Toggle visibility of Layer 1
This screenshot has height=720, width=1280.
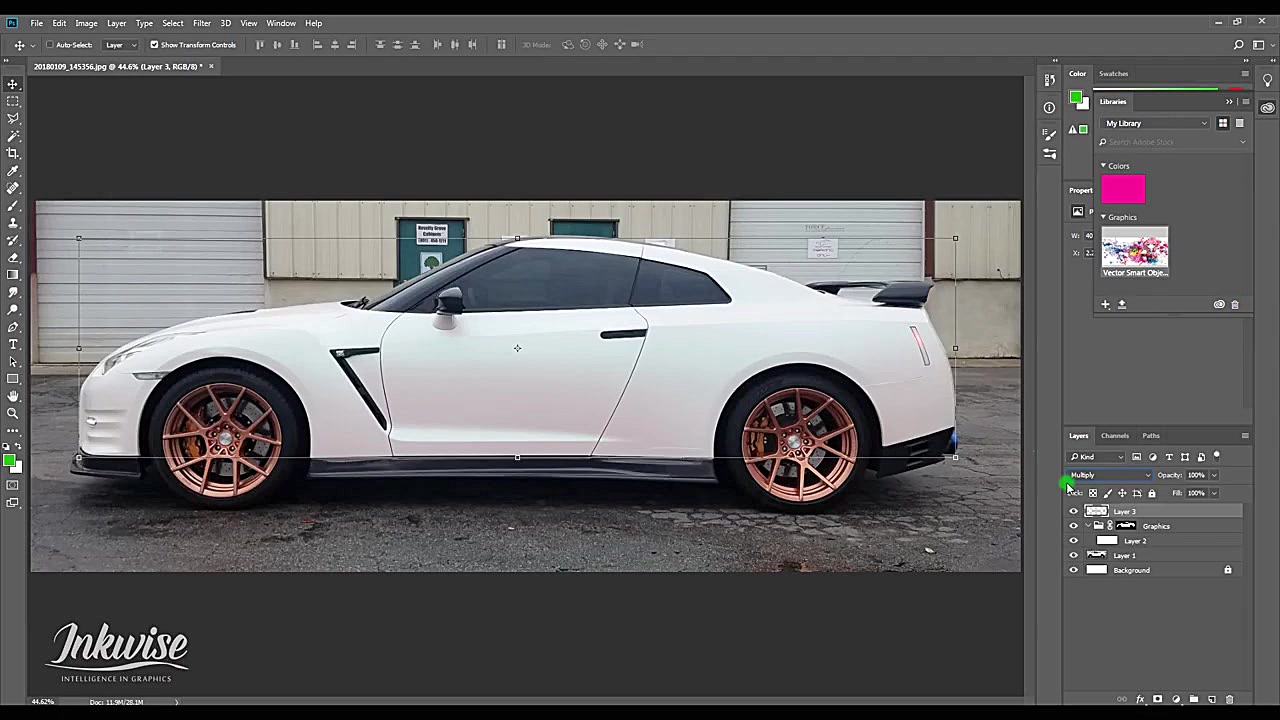pyautogui.click(x=1074, y=555)
